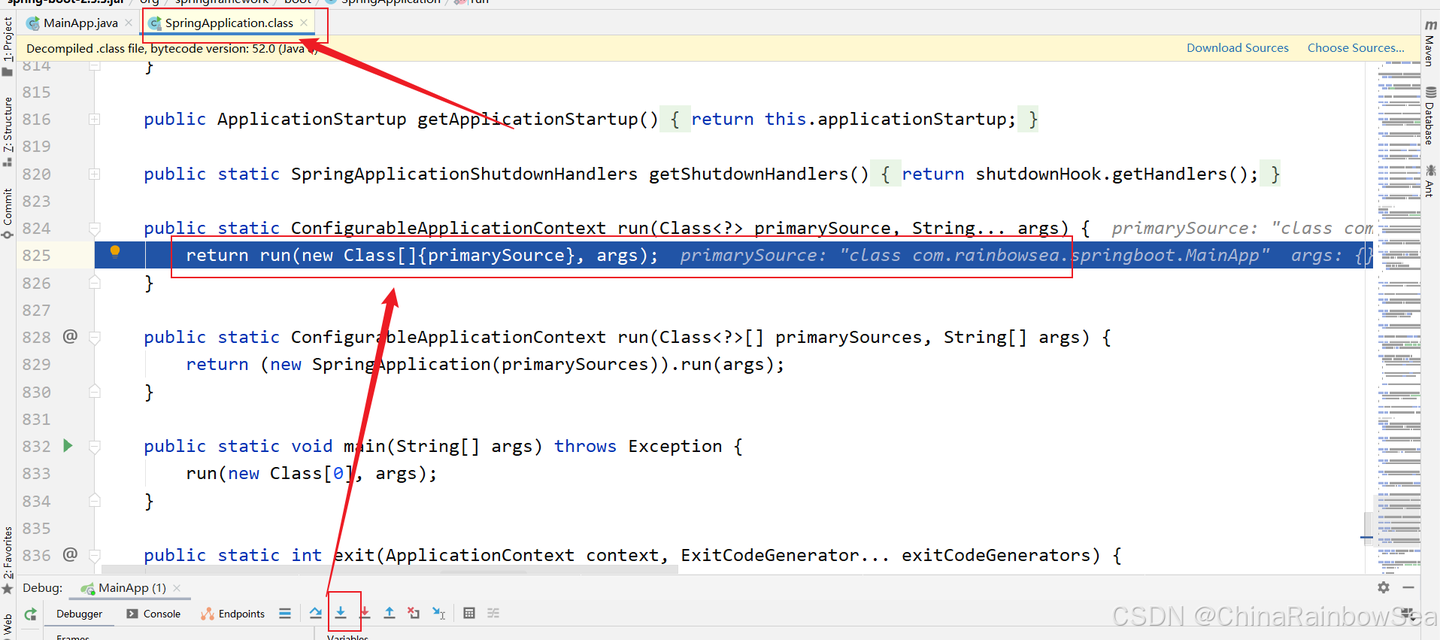
Task: Hide the Debug tool window
Action: click(1408, 588)
